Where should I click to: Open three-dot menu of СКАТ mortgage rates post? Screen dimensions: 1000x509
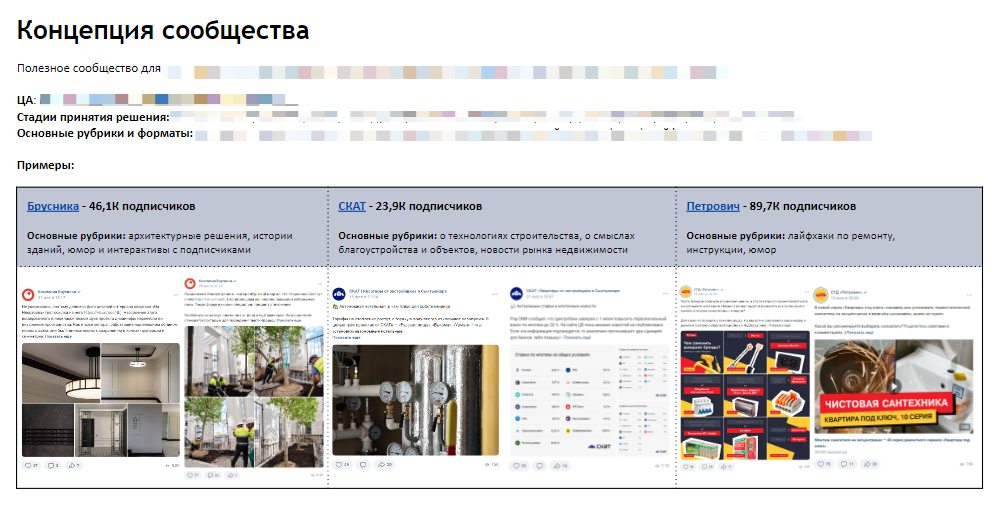tap(665, 293)
